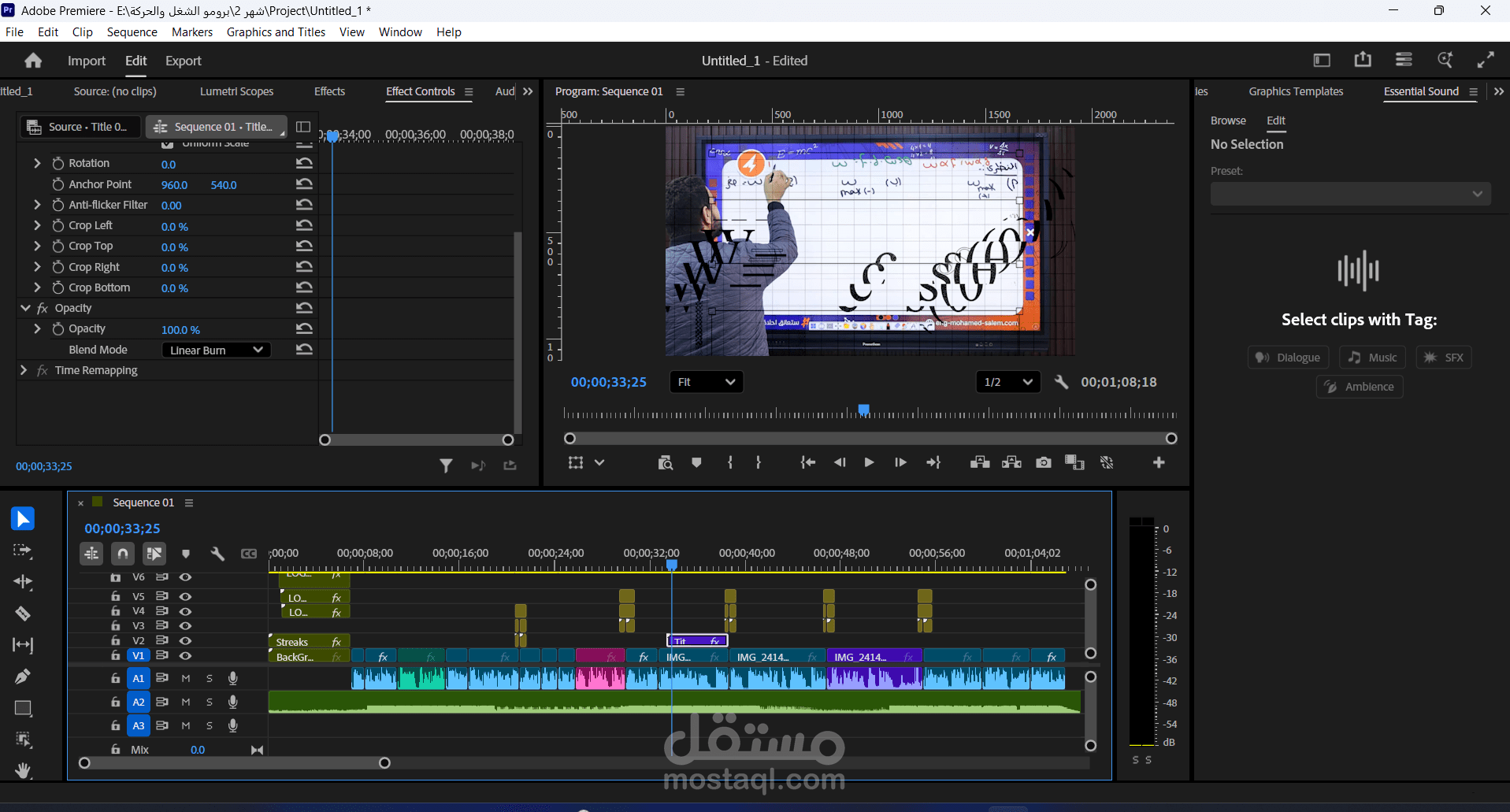Hide track V2 with its eye icon

point(185,640)
